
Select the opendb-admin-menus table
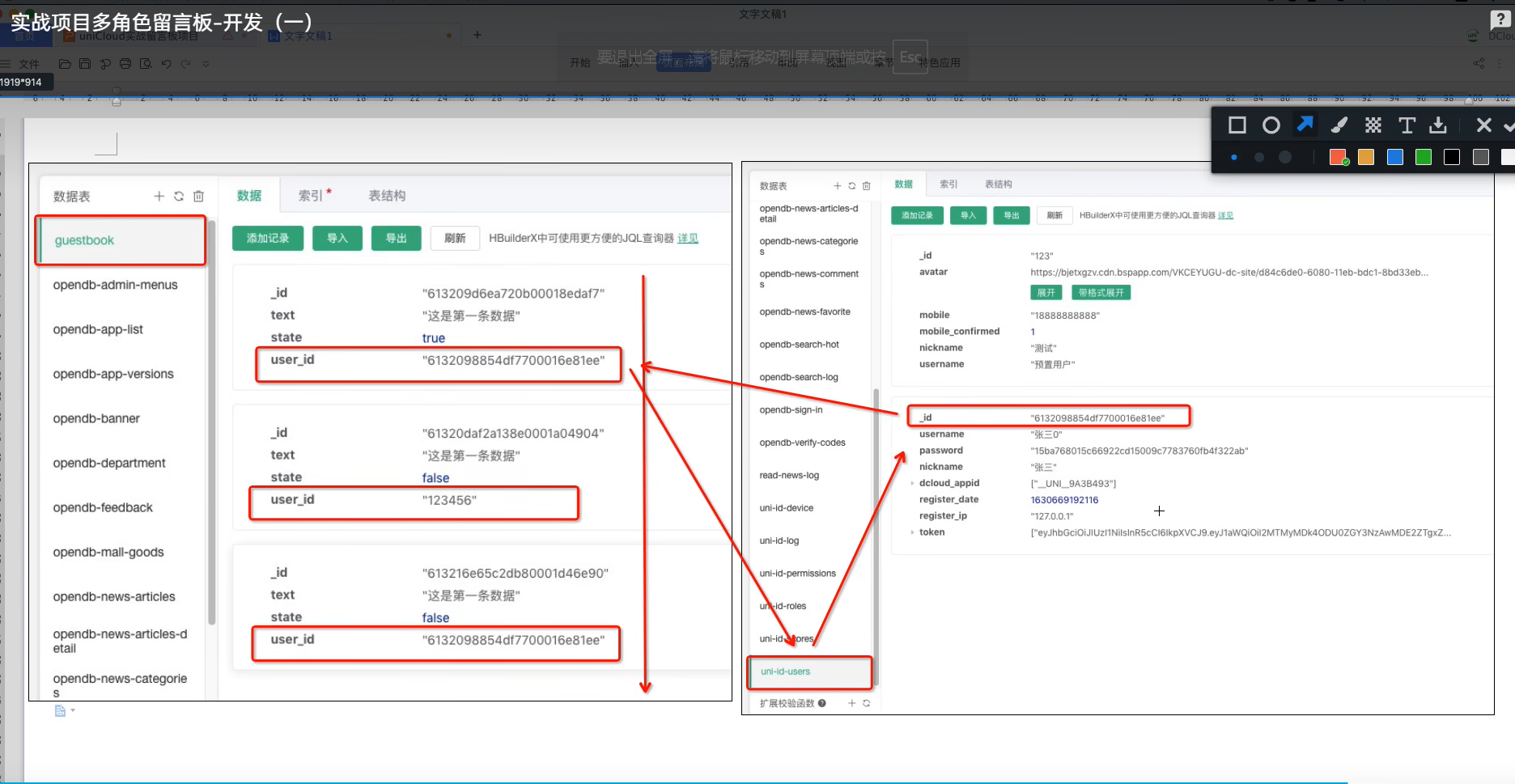click(x=115, y=285)
